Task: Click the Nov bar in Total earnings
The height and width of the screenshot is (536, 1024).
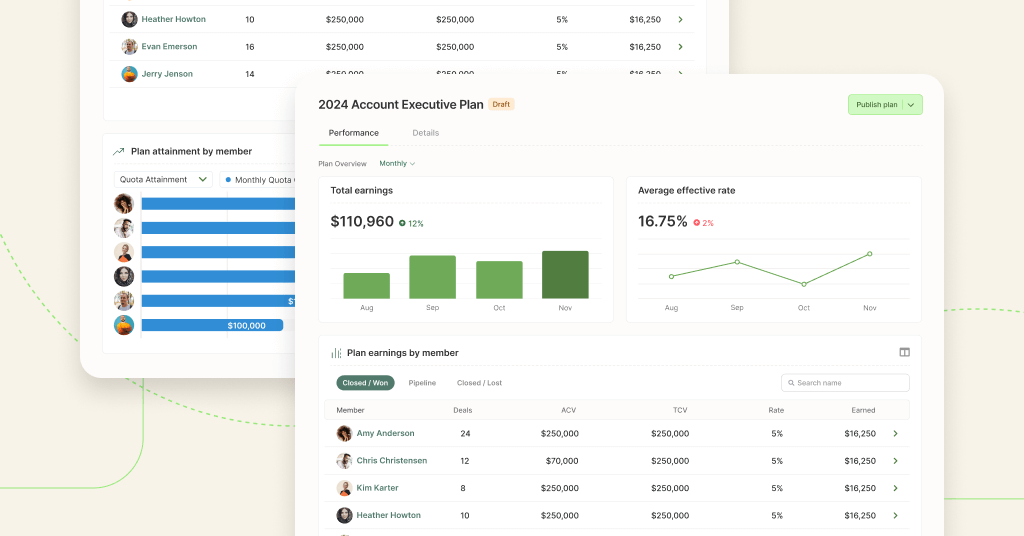Action: click(x=565, y=275)
